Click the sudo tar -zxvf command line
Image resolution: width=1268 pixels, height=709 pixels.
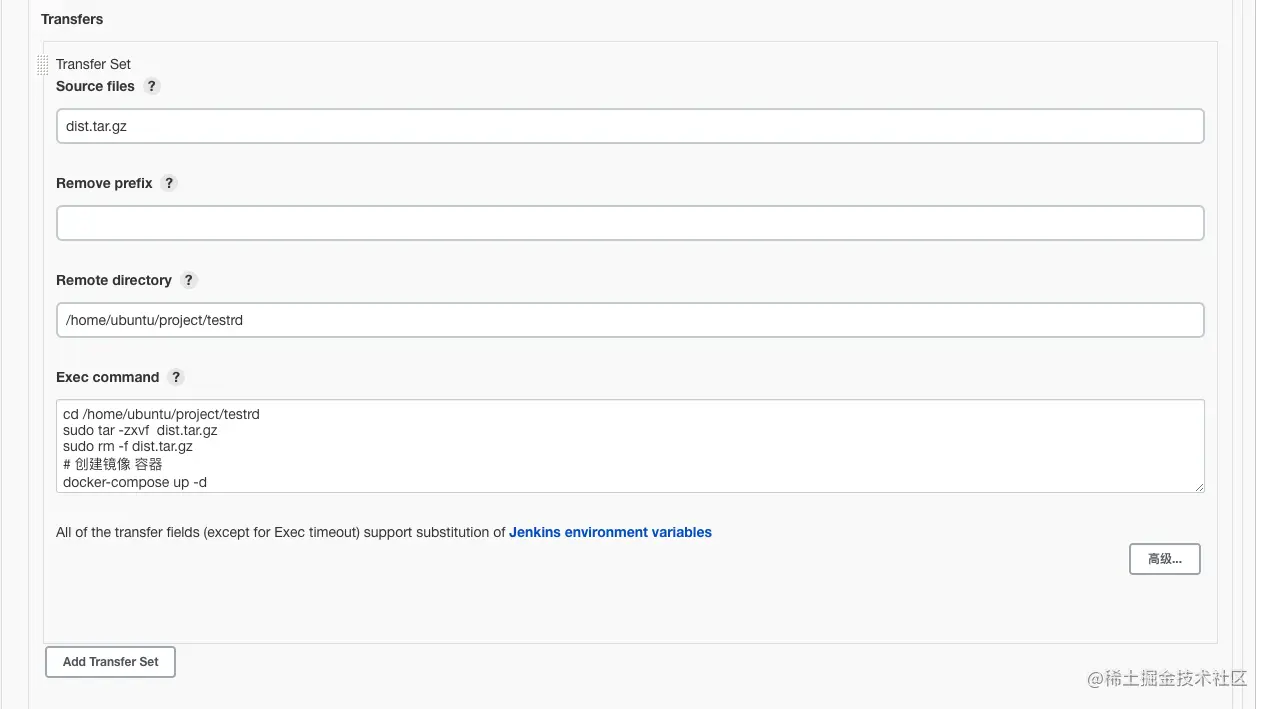click(140, 430)
